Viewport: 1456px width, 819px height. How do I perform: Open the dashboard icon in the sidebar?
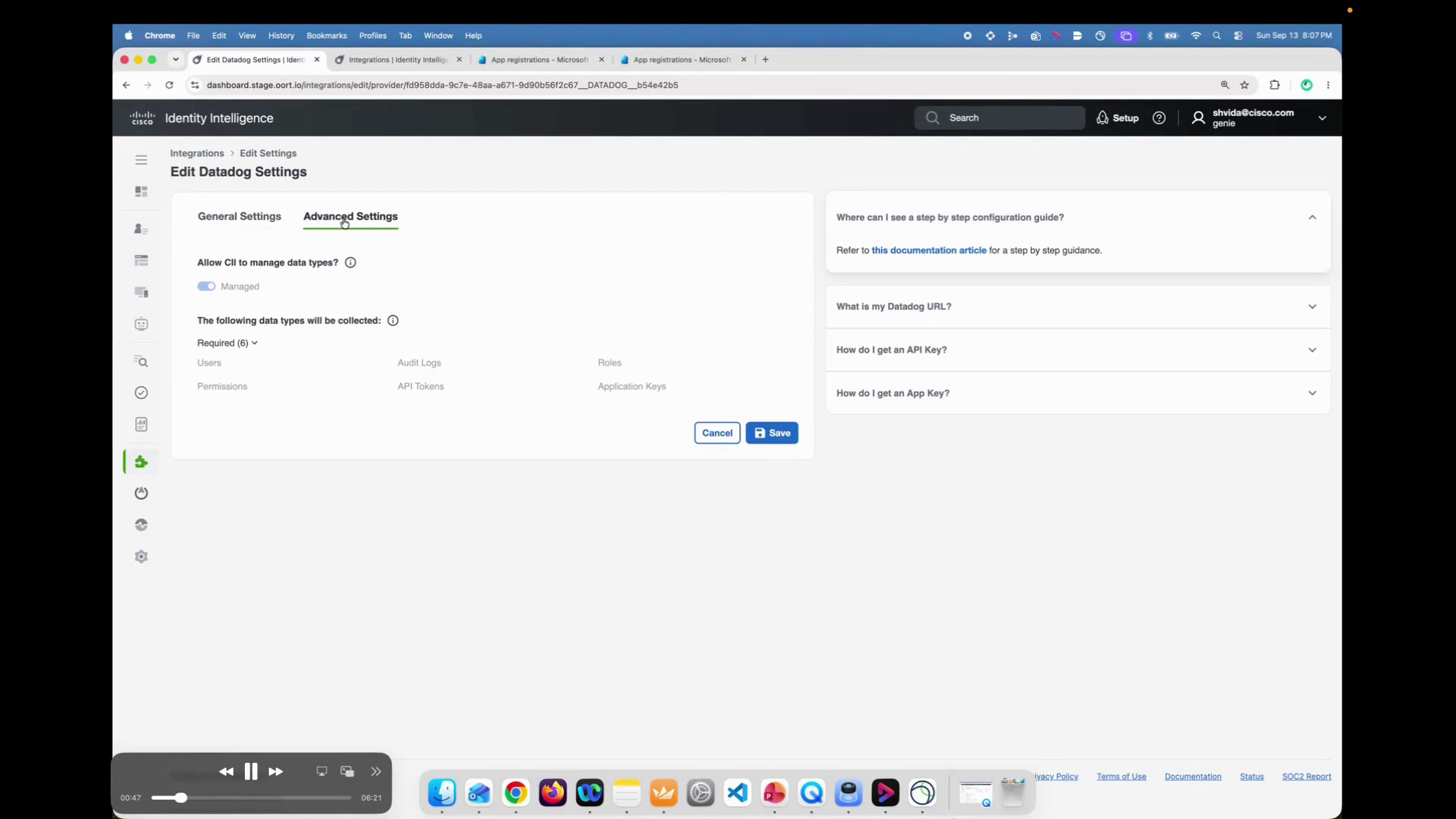[141, 192]
